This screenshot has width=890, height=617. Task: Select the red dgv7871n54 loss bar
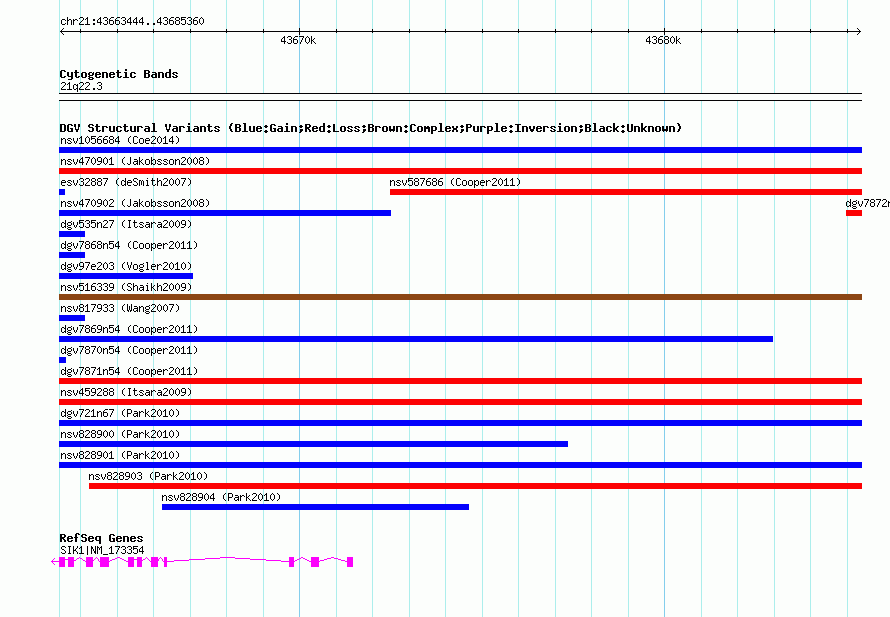click(460, 381)
